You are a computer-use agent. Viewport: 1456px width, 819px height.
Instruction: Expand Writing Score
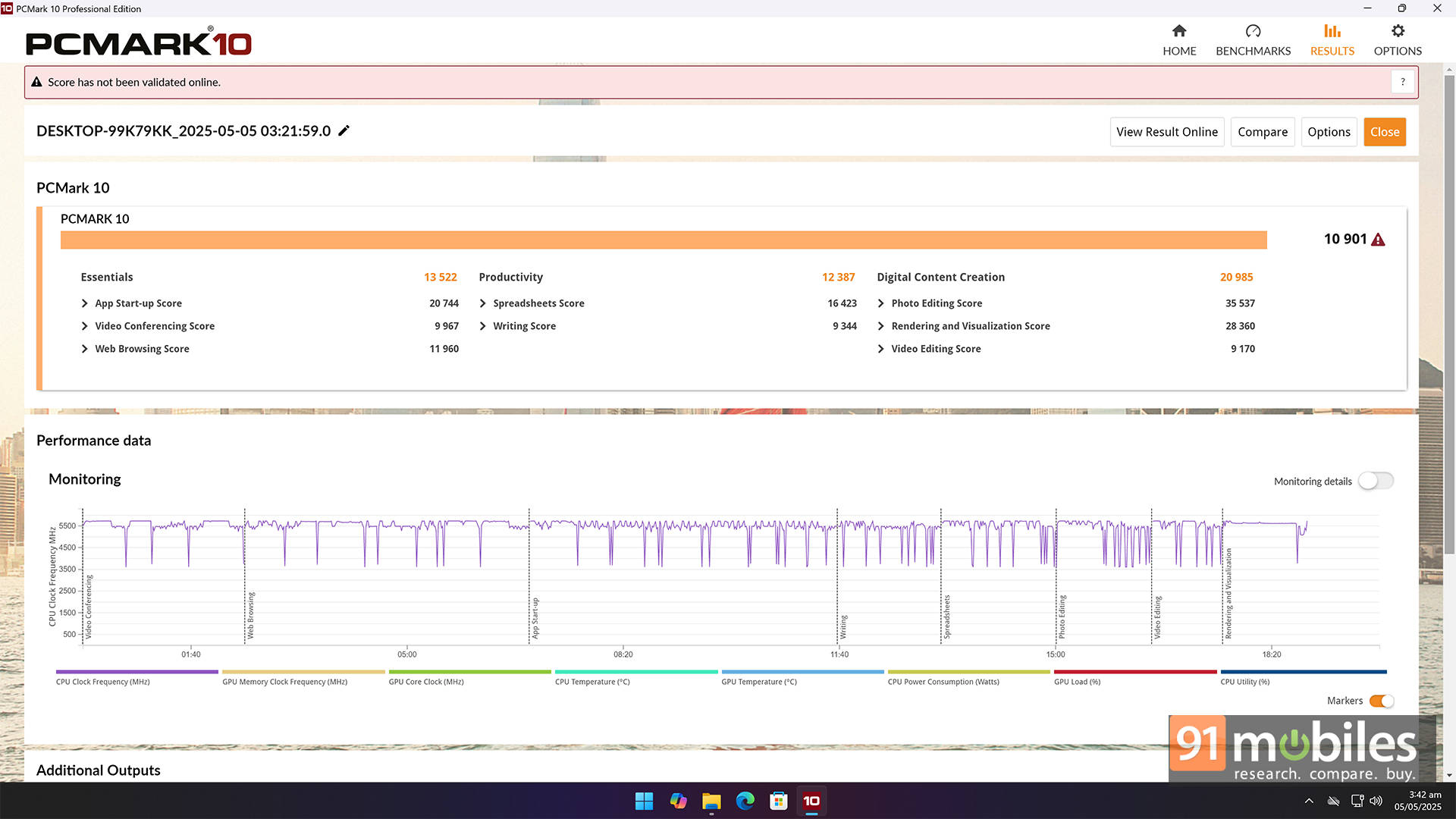(482, 326)
